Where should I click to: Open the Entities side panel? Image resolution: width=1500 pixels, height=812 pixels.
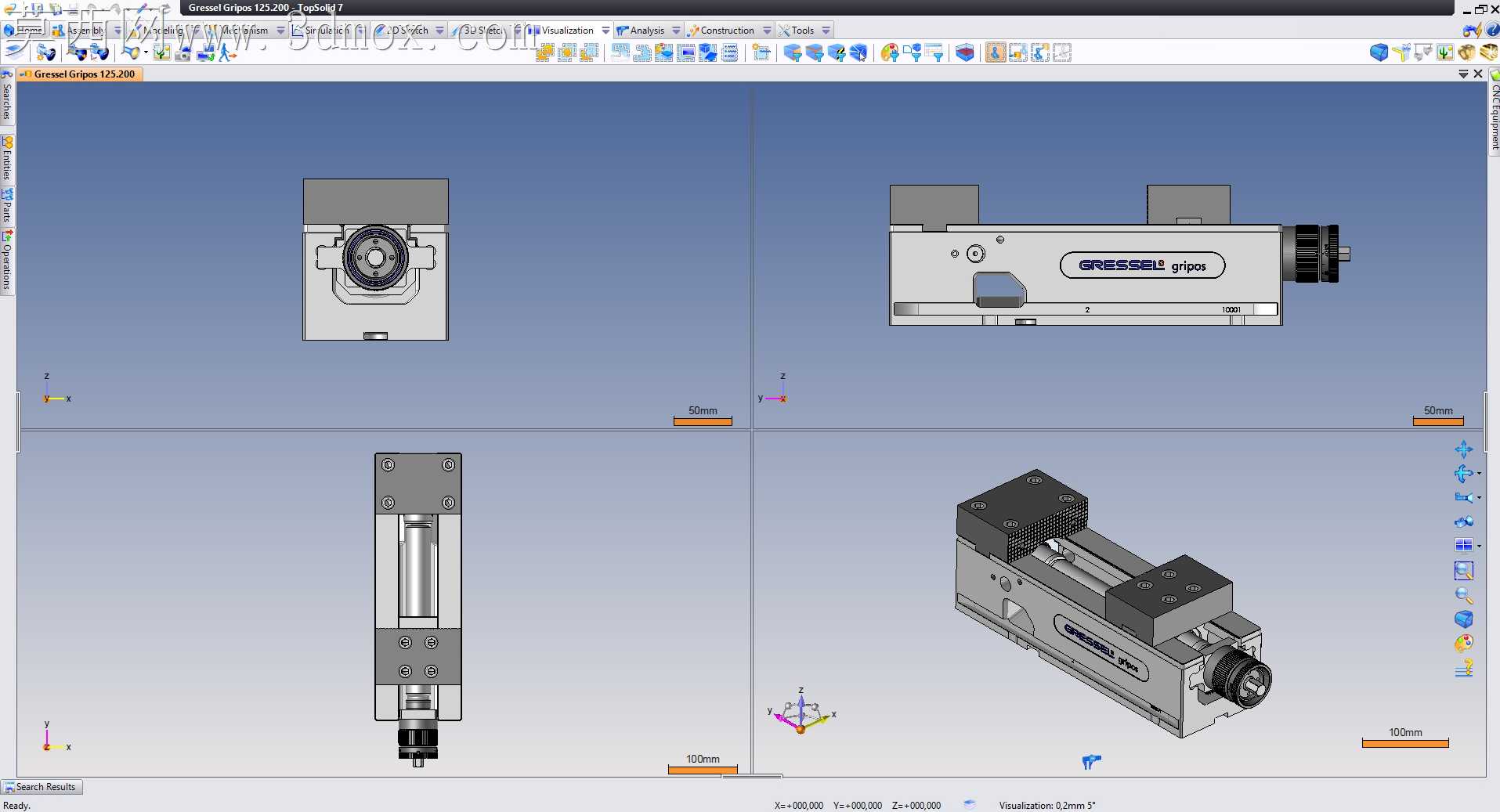6,158
